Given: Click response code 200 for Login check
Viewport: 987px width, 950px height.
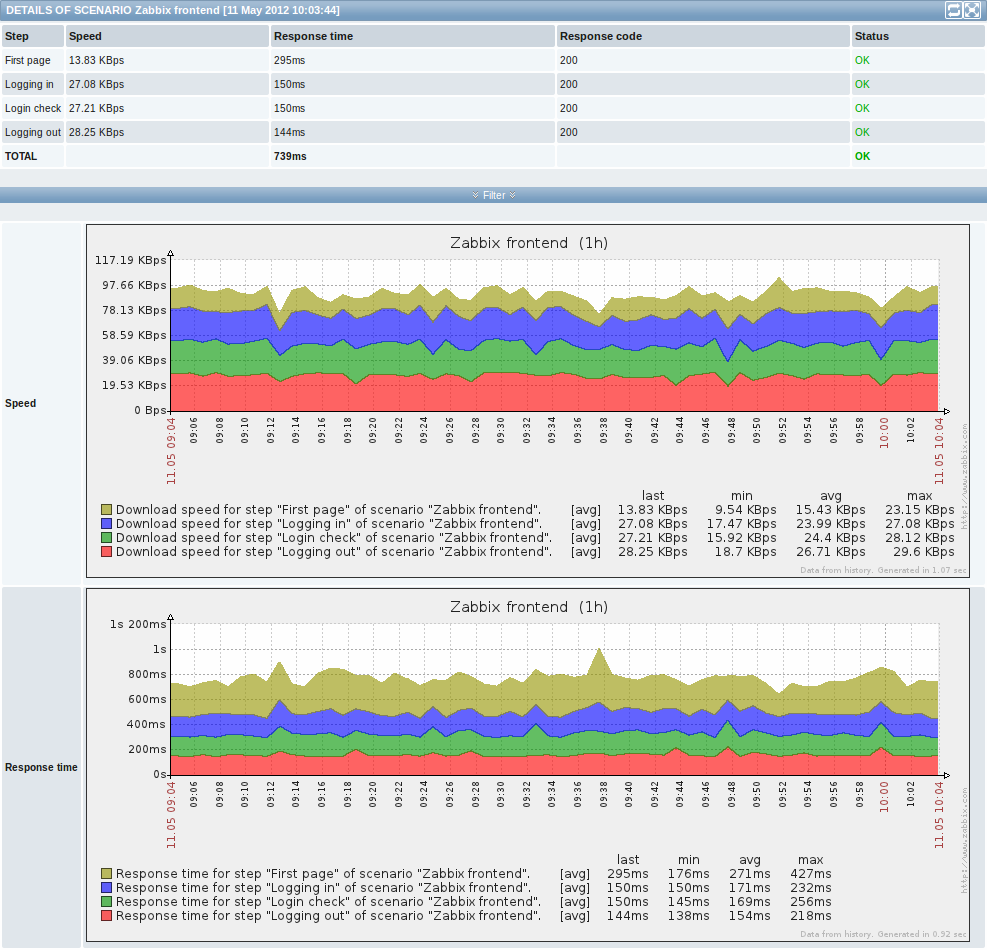Looking at the screenshot, I should pyautogui.click(x=568, y=108).
